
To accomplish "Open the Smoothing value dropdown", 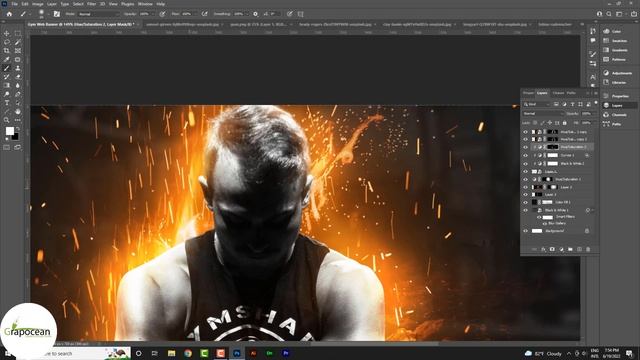I will coord(246,14).
